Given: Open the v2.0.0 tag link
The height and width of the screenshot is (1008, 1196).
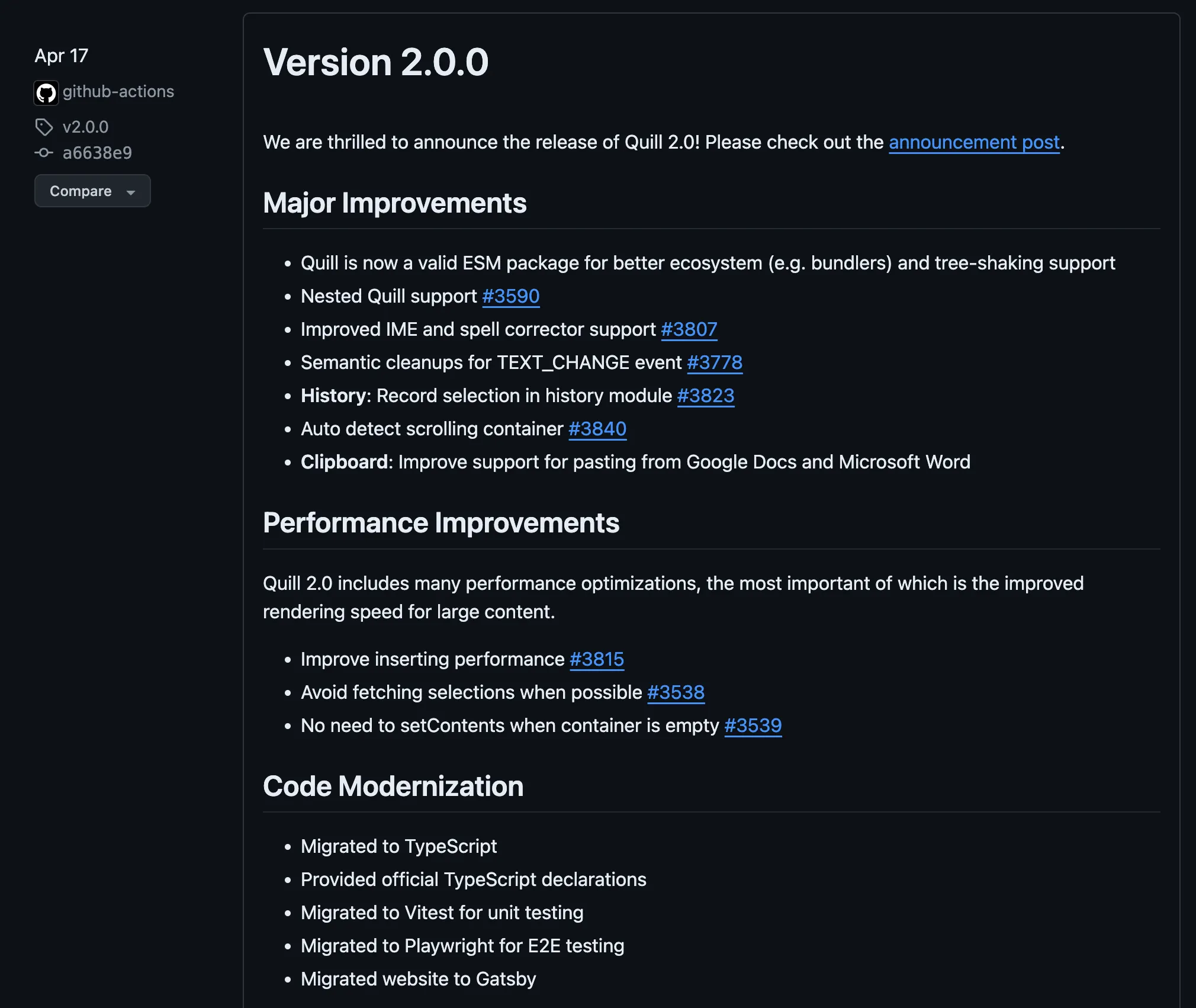Looking at the screenshot, I should [x=85, y=127].
